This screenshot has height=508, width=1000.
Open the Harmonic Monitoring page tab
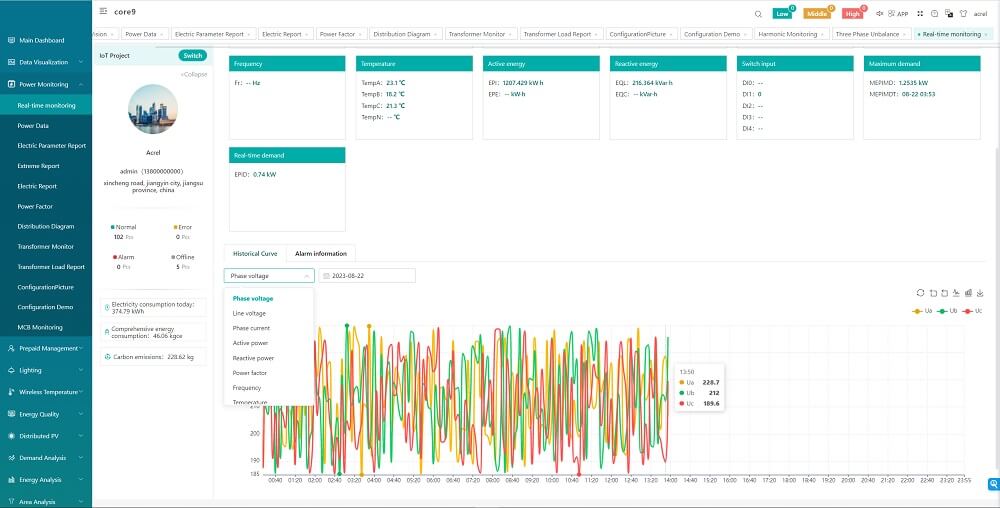click(787, 34)
